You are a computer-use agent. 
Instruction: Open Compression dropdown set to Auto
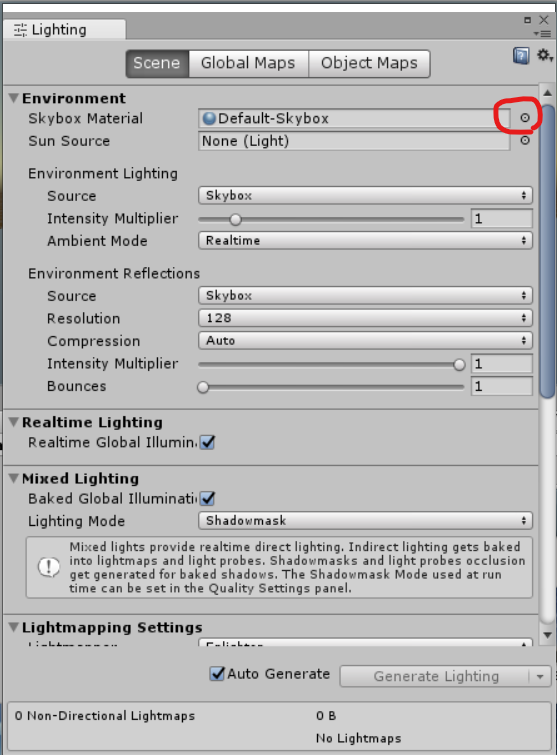pos(365,340)
